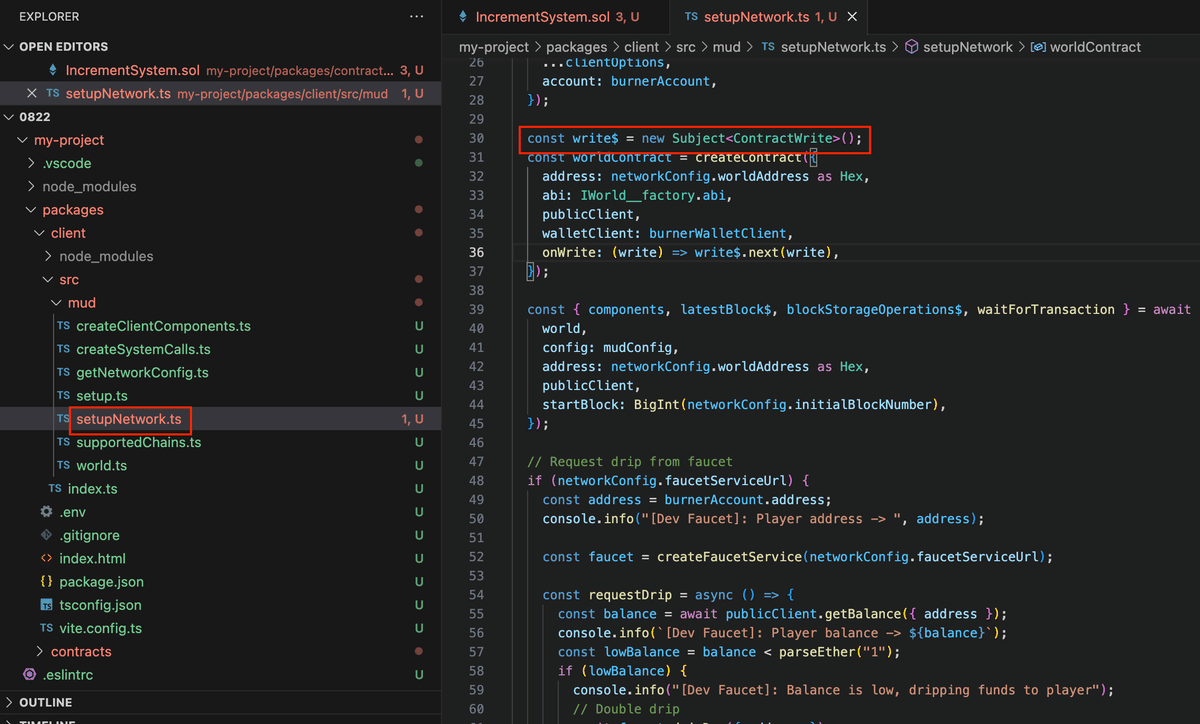Click "walletClient: burnerWalletClient," code line
This screenshot has width=1200, height=724.
pos(668,233)
